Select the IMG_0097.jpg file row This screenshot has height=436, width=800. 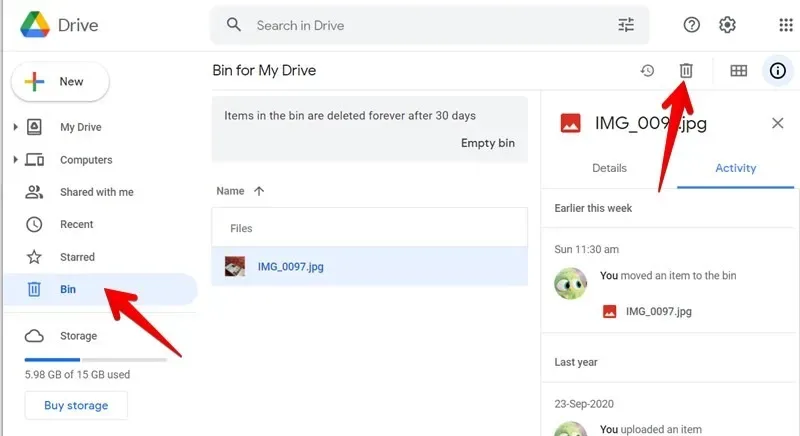coord(370,266)
